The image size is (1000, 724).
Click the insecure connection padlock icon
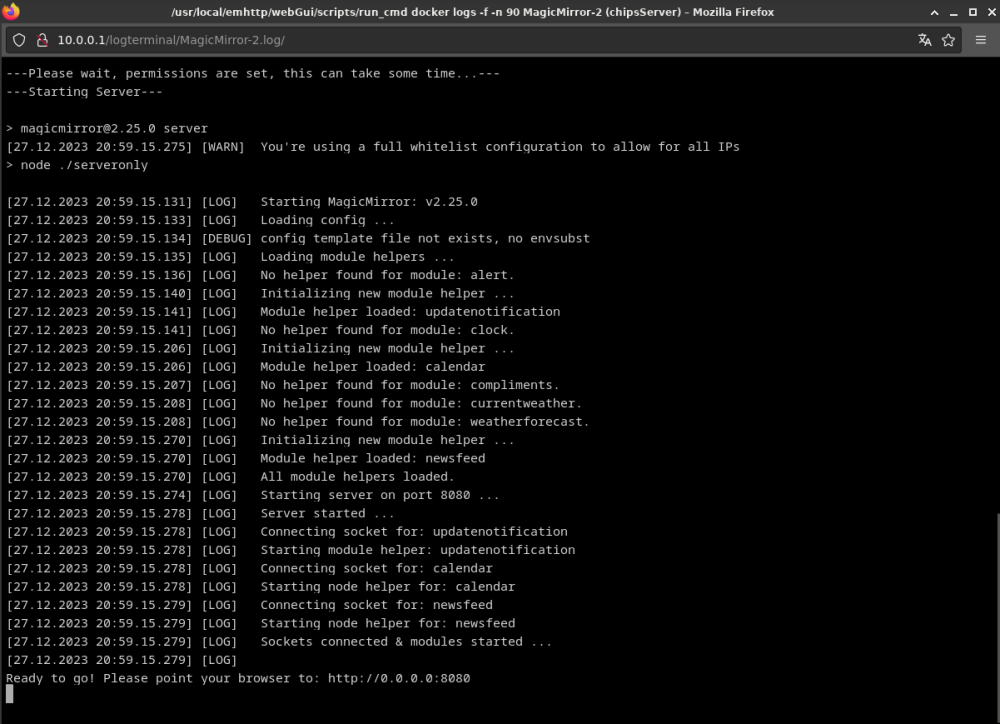(42, 40)
